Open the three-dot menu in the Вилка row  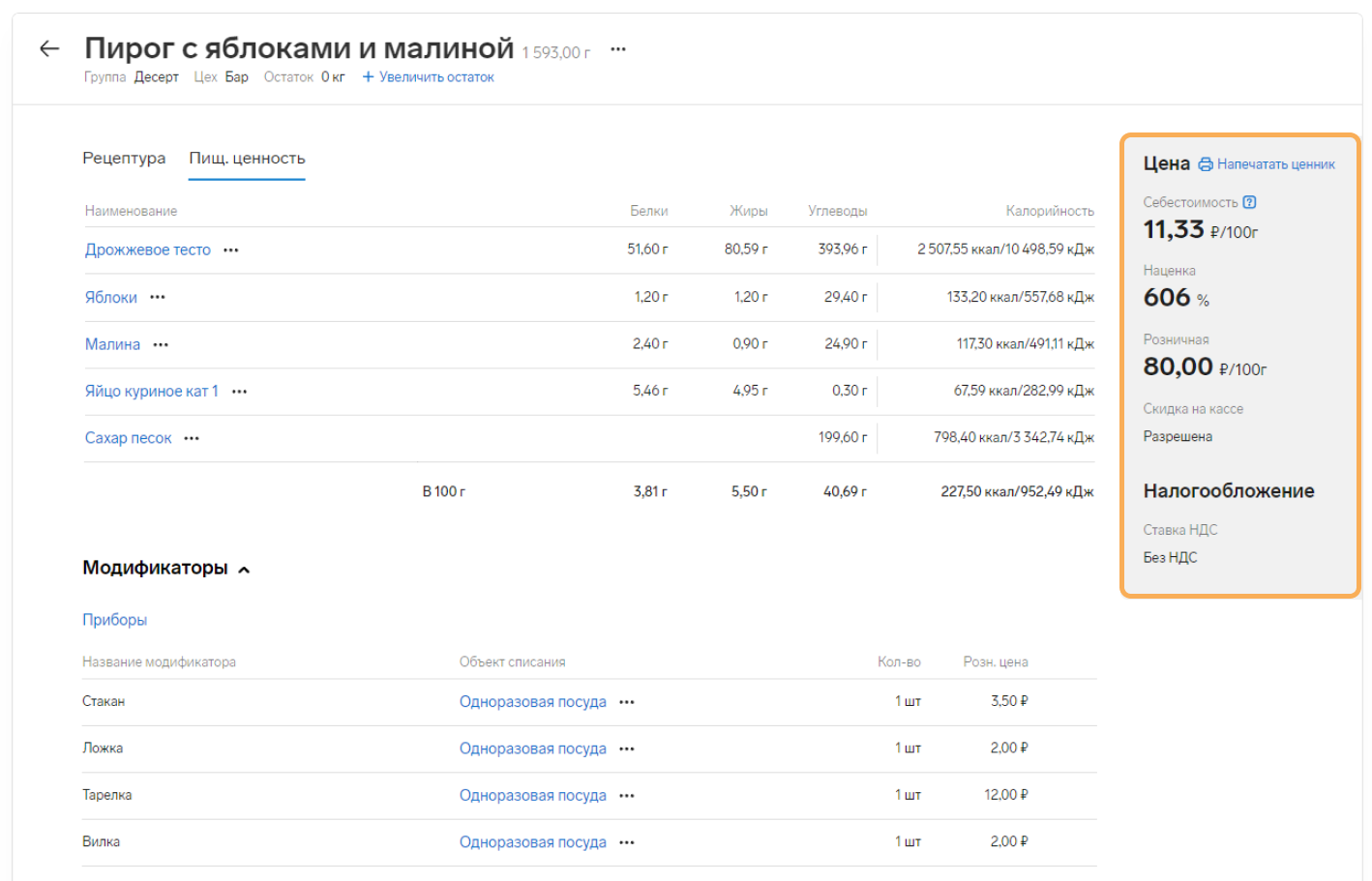point(627,842)
